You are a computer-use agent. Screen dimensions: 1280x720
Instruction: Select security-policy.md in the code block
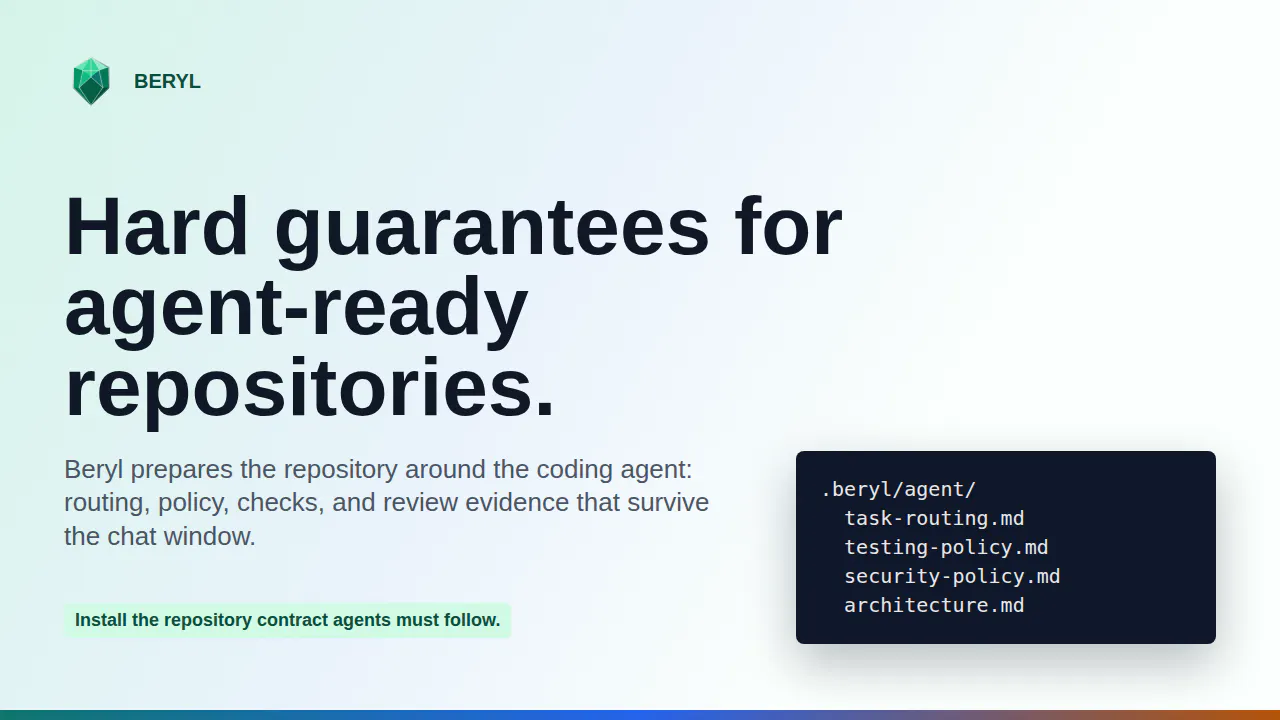point(952,577)
